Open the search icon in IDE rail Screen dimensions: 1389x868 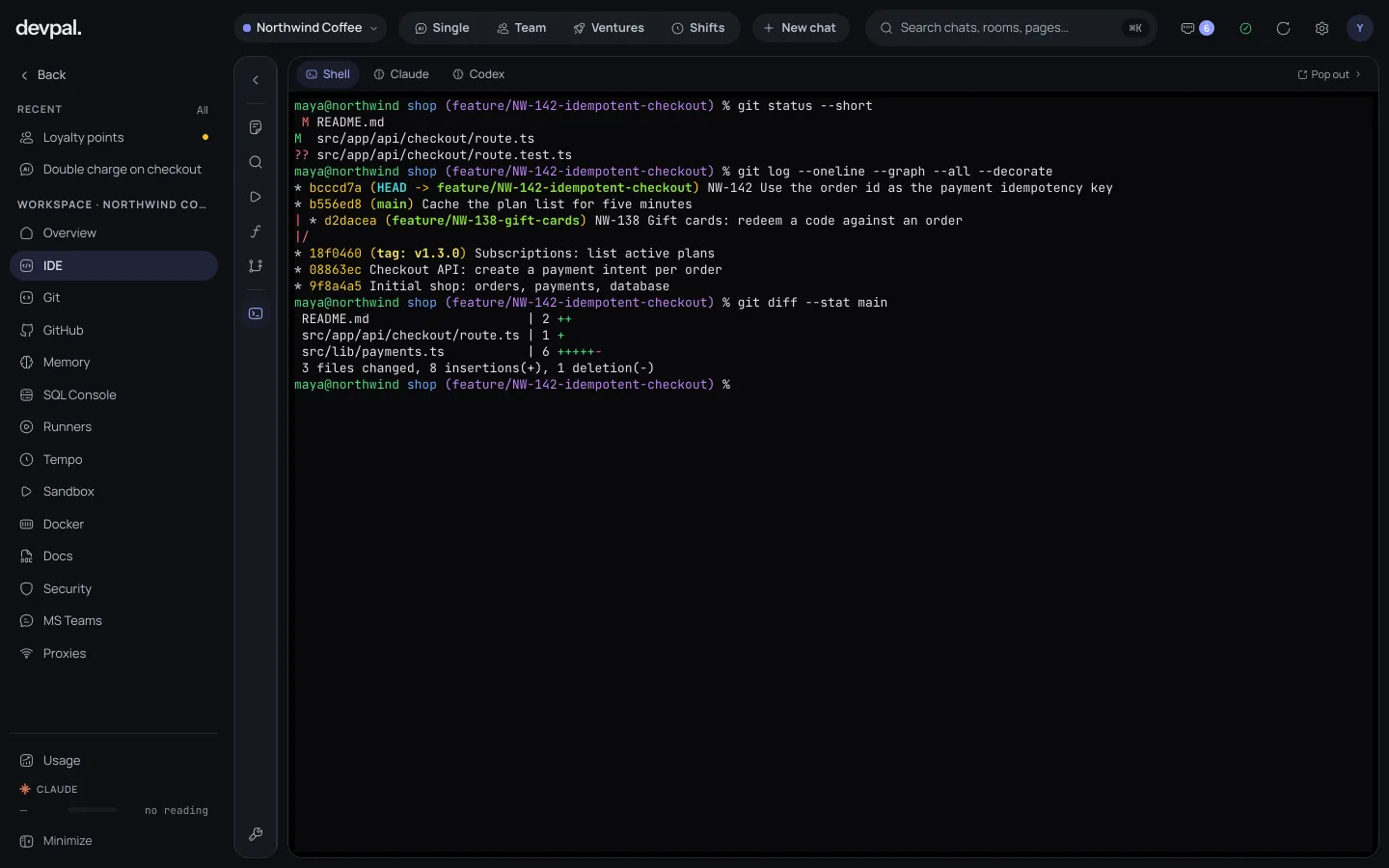click(256, 162)
